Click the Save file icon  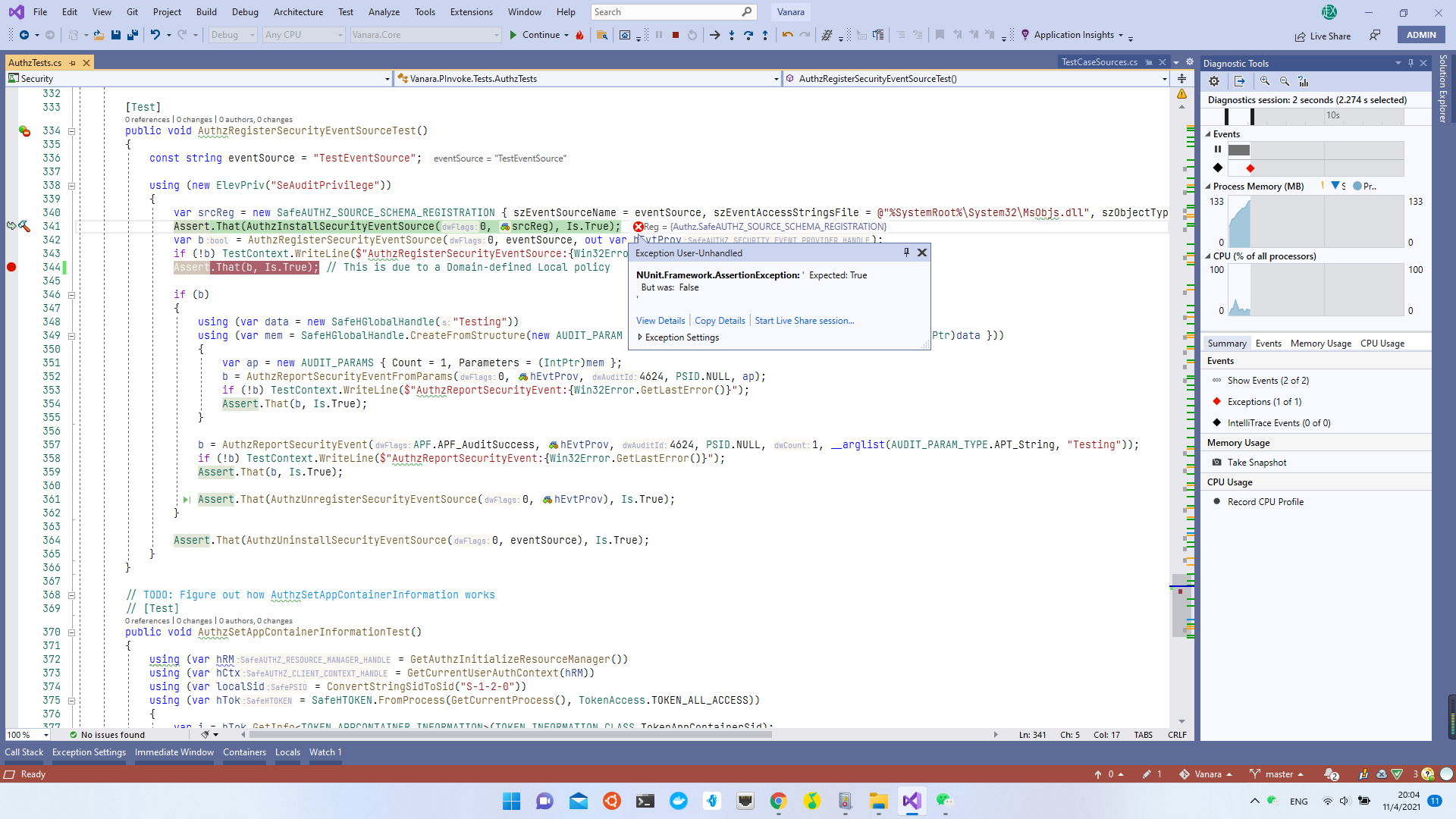click(116, 35)
